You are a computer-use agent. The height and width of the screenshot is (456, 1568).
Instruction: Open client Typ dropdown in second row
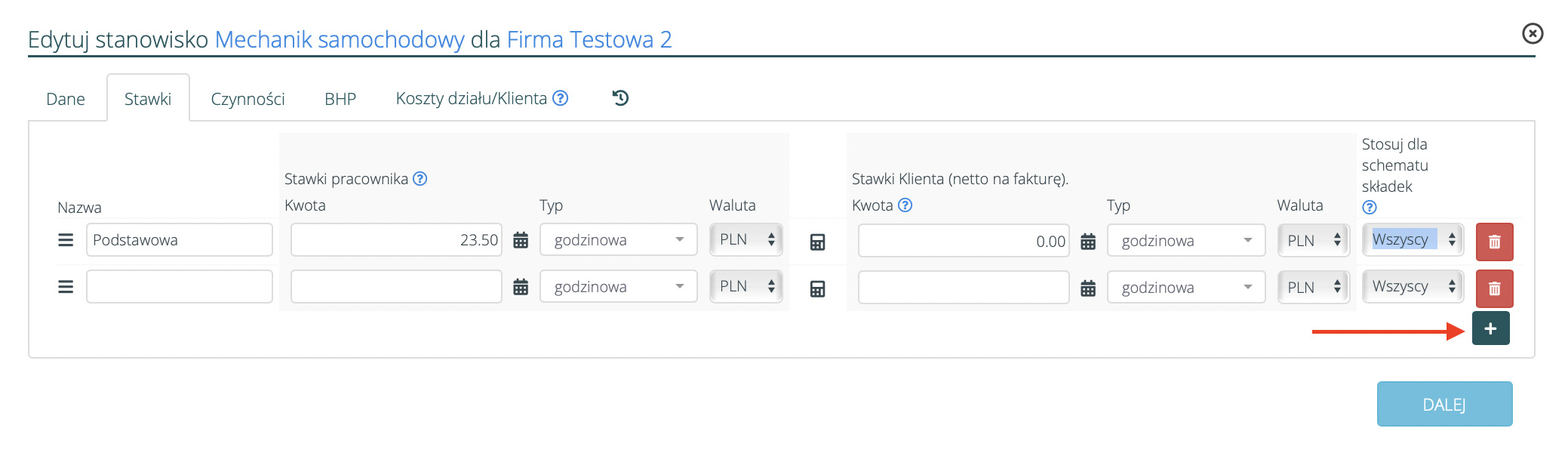pos(1185,288)
